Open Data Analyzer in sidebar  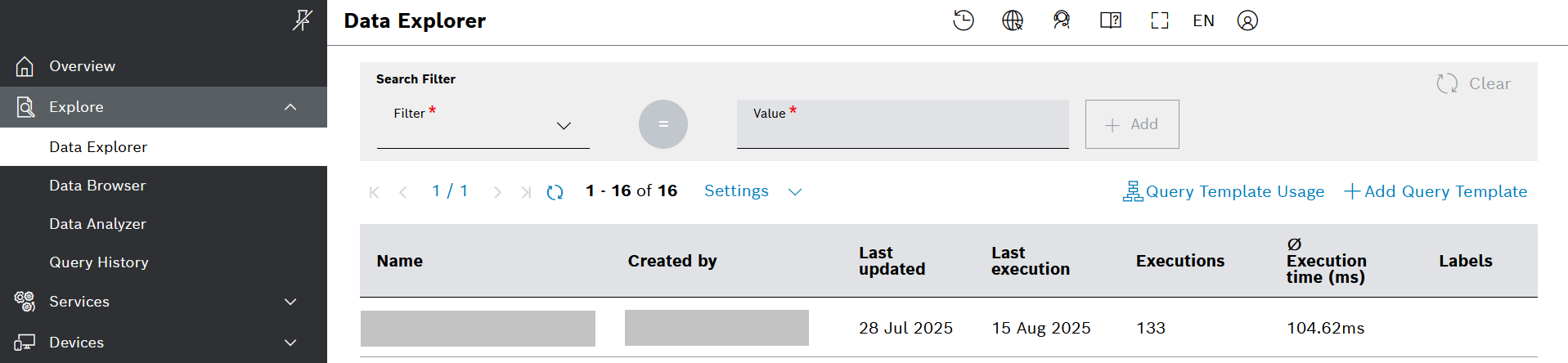[x=97, y=224]
